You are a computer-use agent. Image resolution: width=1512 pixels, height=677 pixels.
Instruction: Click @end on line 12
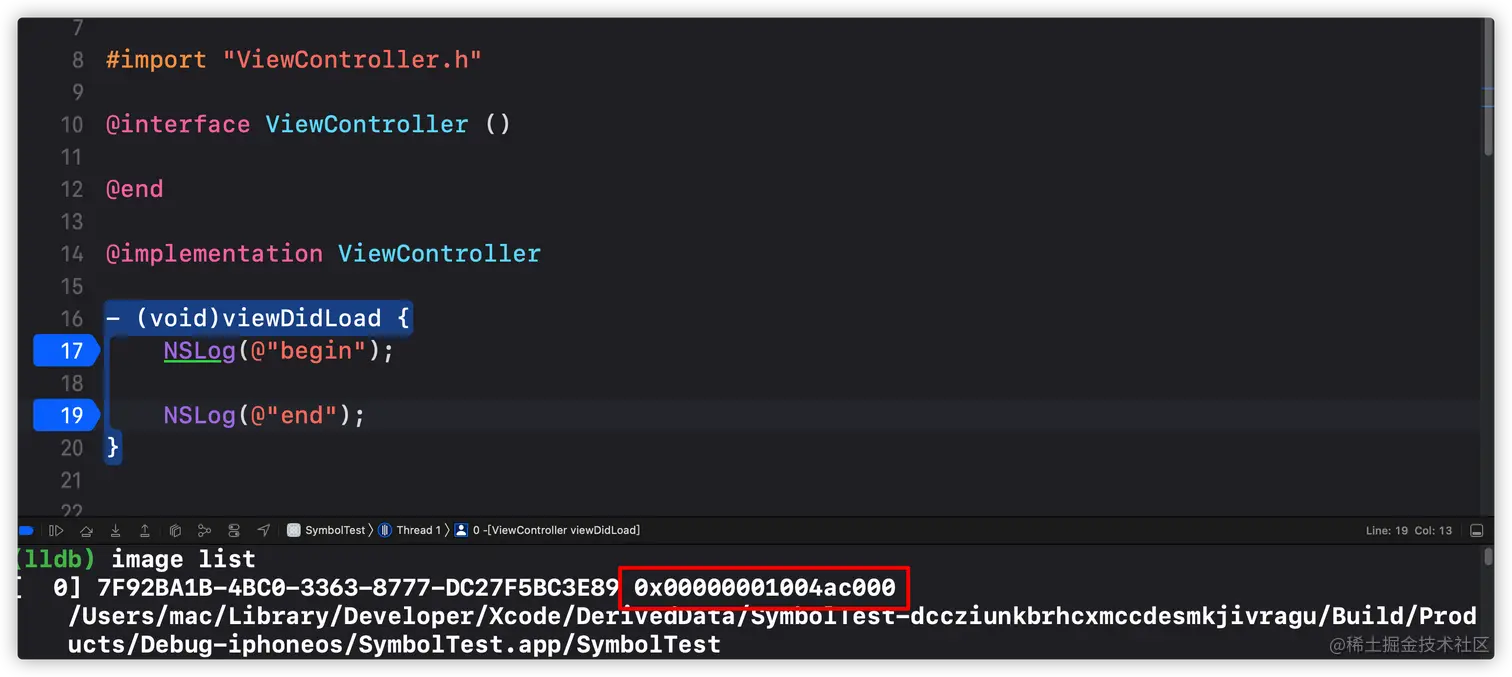coord(134,189)
